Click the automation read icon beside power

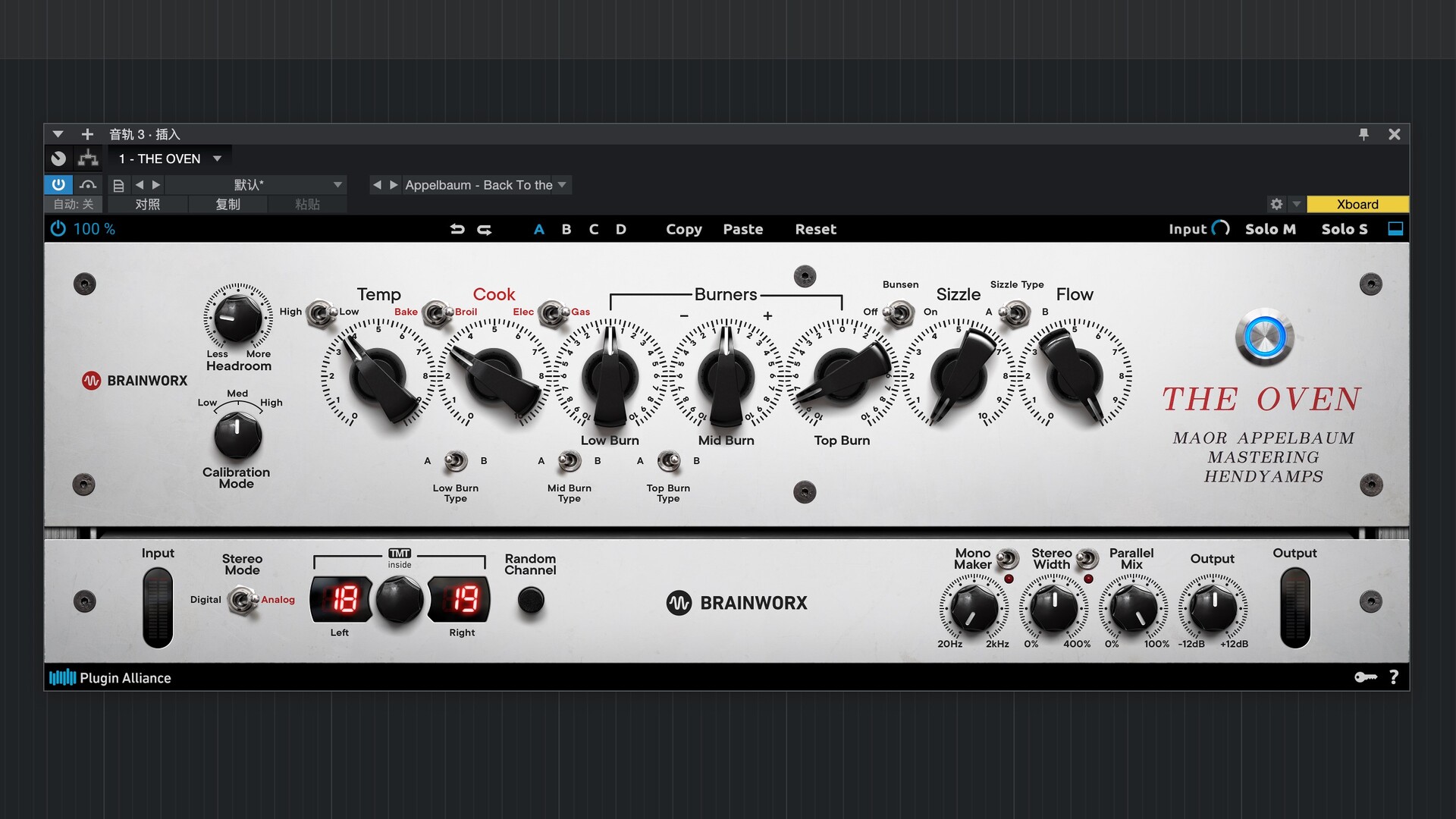point(88,185)
